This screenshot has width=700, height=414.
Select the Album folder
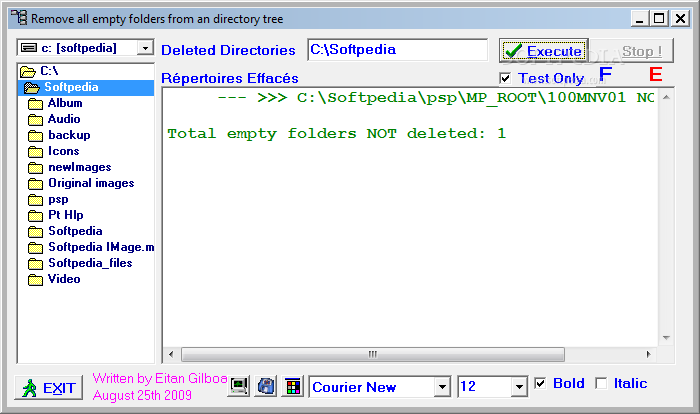pos(55,103)
